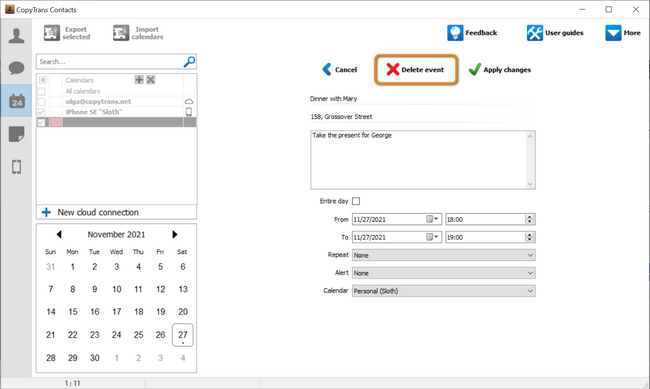This screenshot has width=650, height=389.
Task: Click the From date text 11/27/2021
Action: [x=369, y=220]
